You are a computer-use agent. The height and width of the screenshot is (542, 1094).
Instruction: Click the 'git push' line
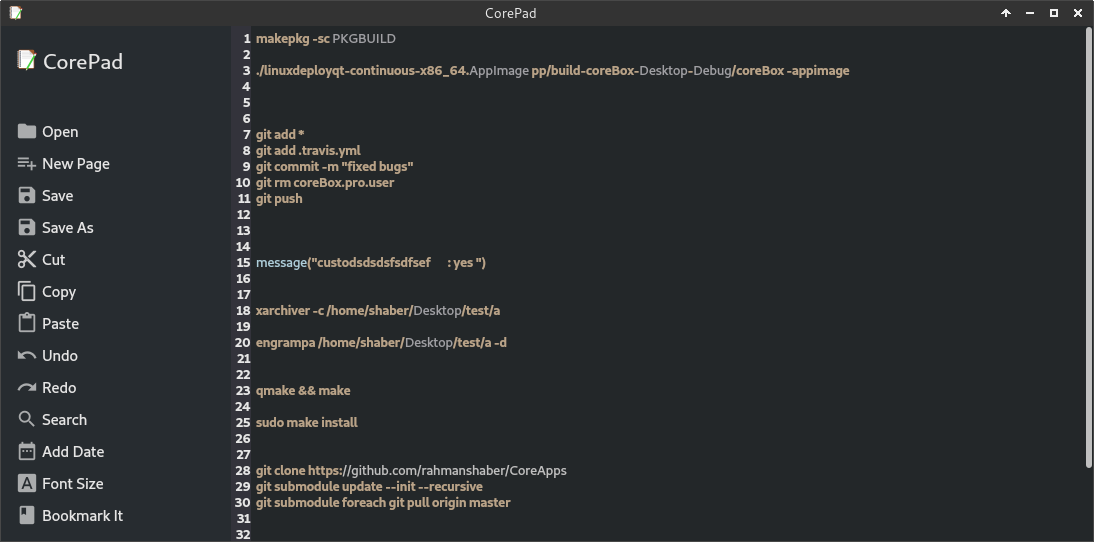pos(279,198)
